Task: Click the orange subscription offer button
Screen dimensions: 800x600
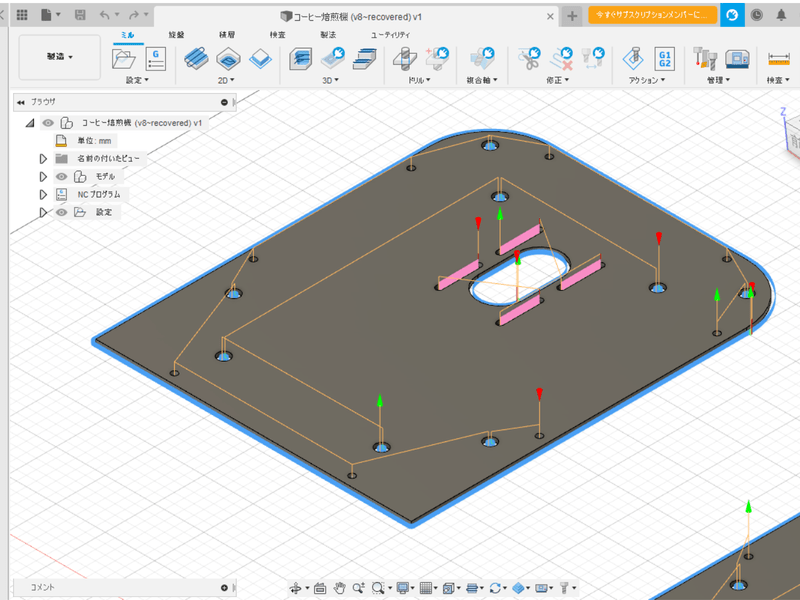Action: pyautogui.click(x=651, y=15)
